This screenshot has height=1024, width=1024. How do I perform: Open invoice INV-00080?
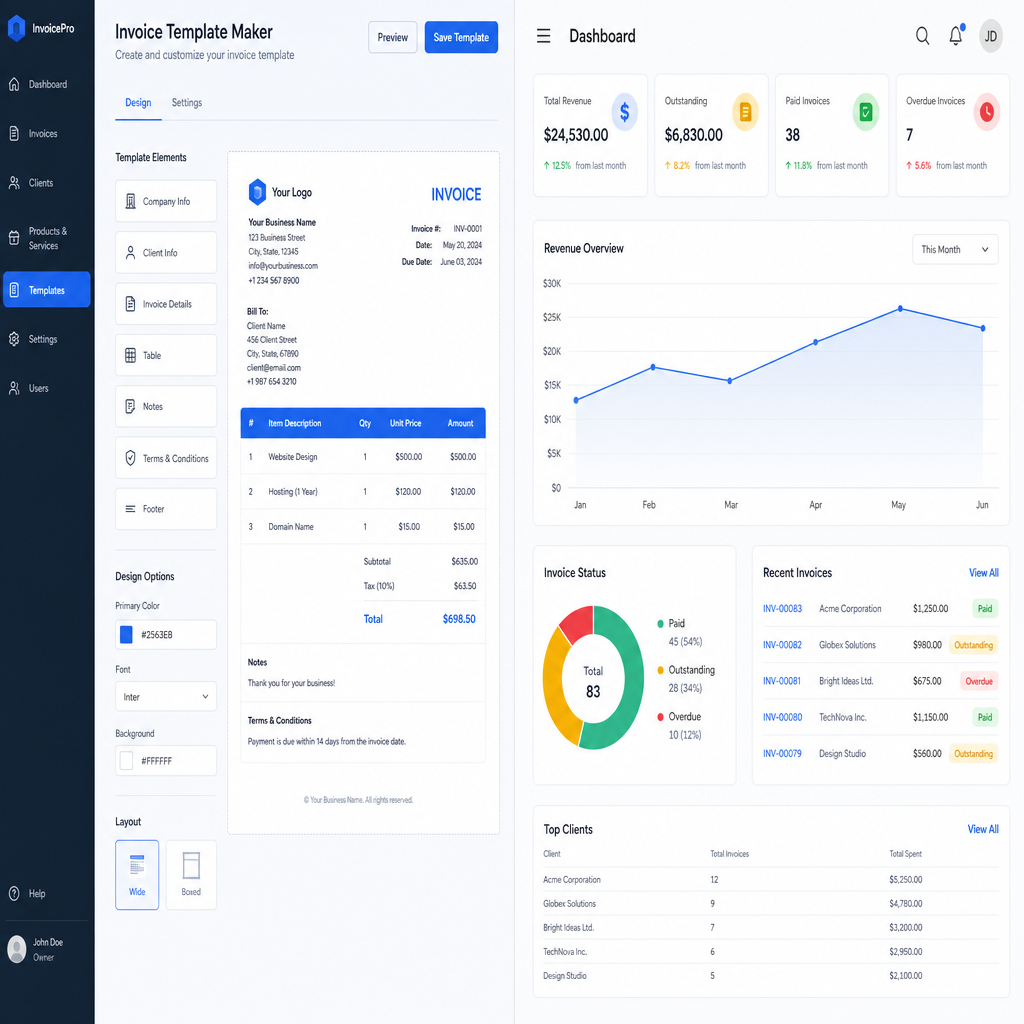782,717
